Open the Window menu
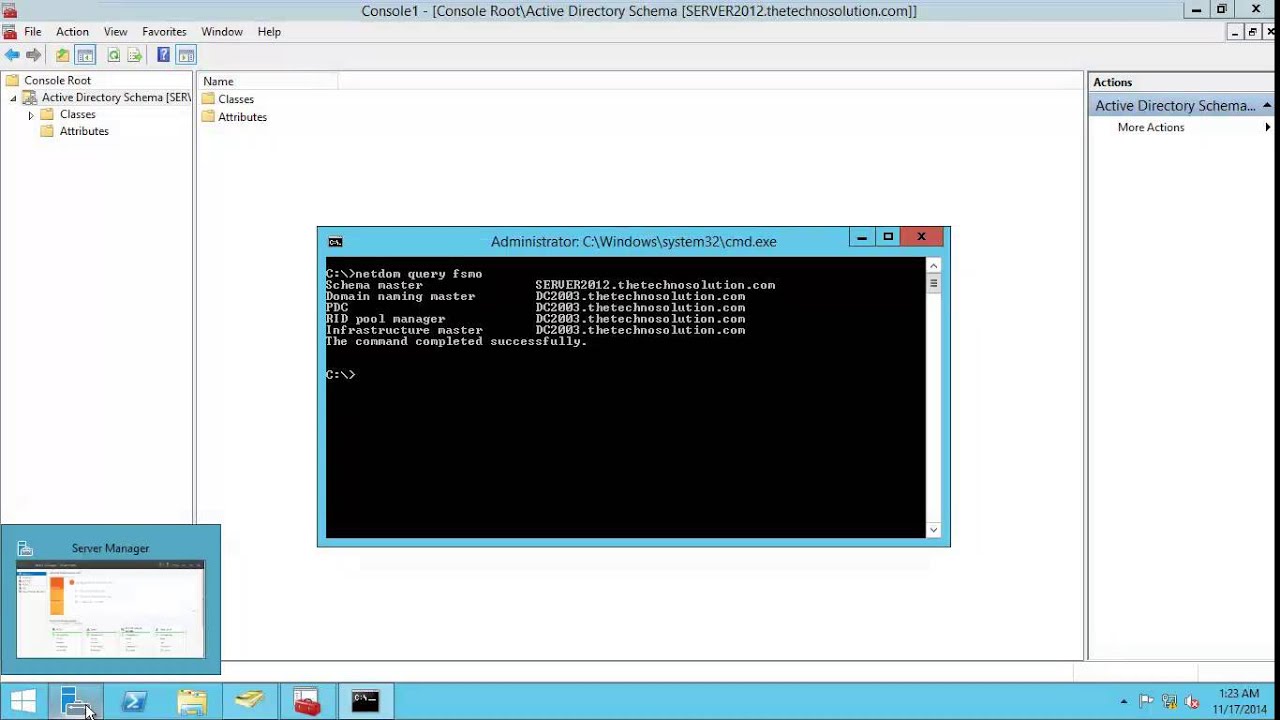The image size is (1280, 720). click(222, 32)
